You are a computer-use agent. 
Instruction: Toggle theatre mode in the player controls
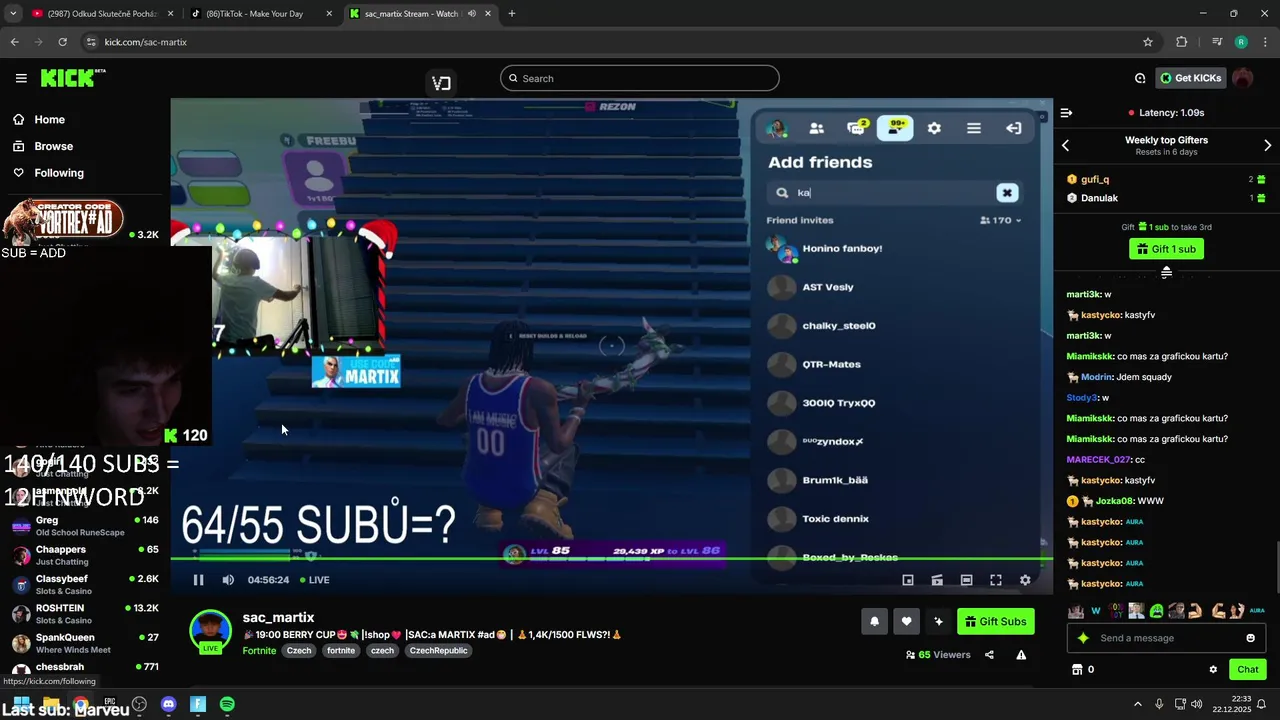[966, 580]
